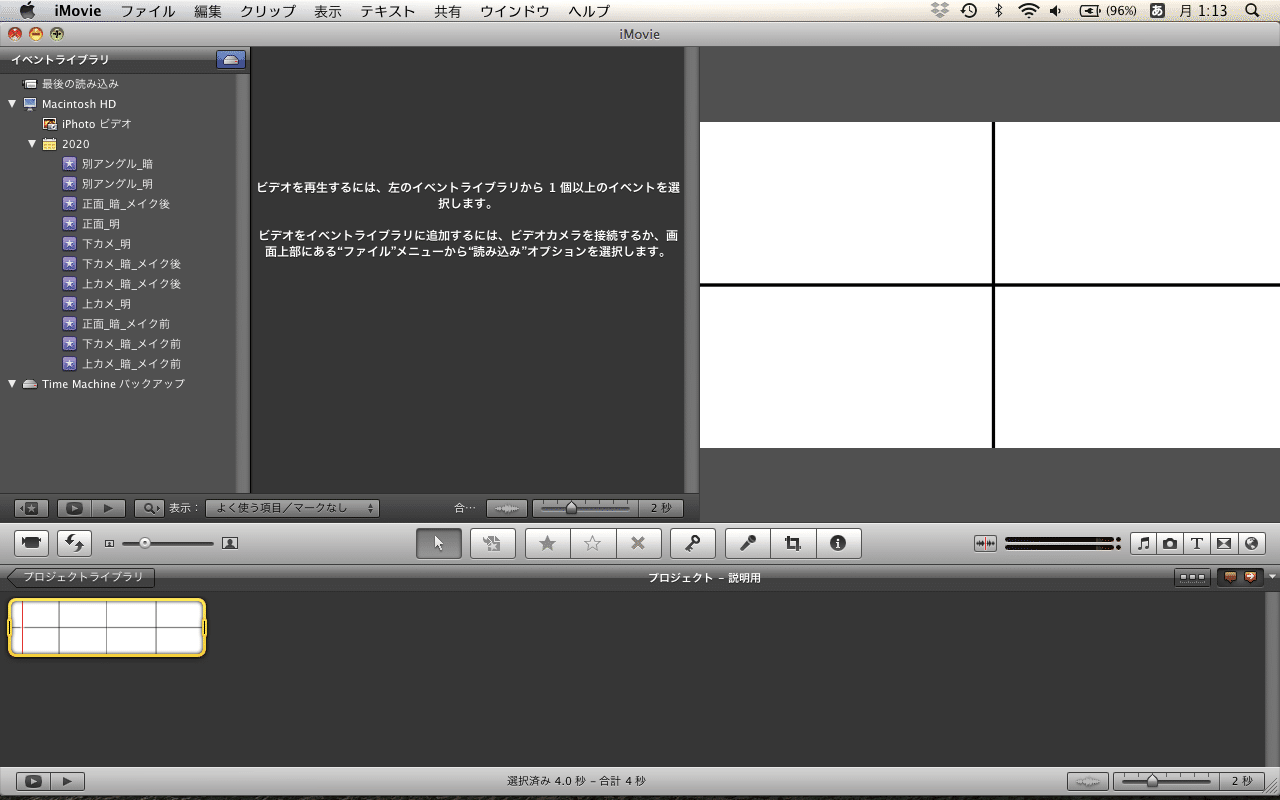Click the Dropbox menu bar icon
The image size is (1280, 800).
coord(940,11)
